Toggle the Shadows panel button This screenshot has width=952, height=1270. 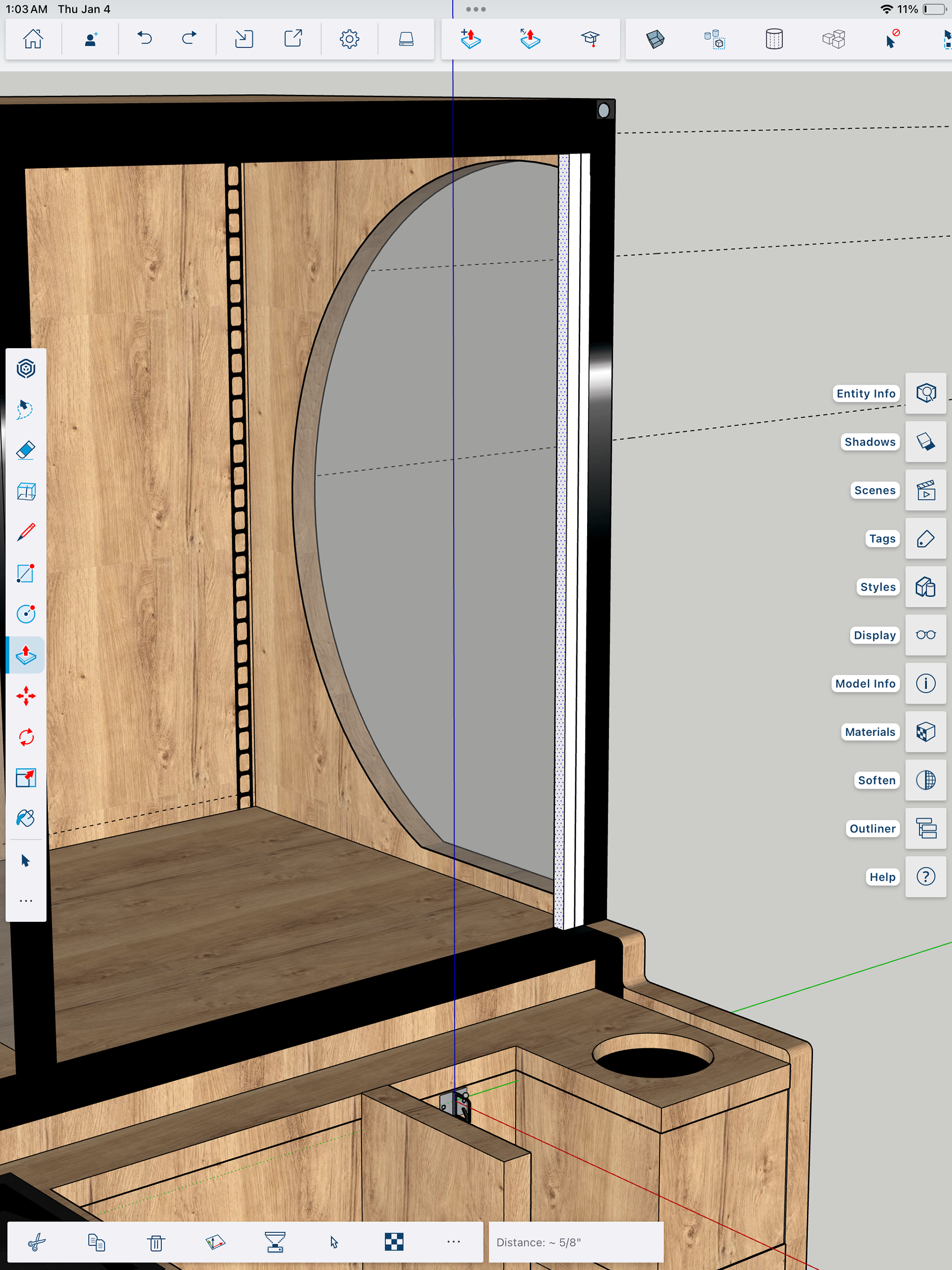[925, 441]
